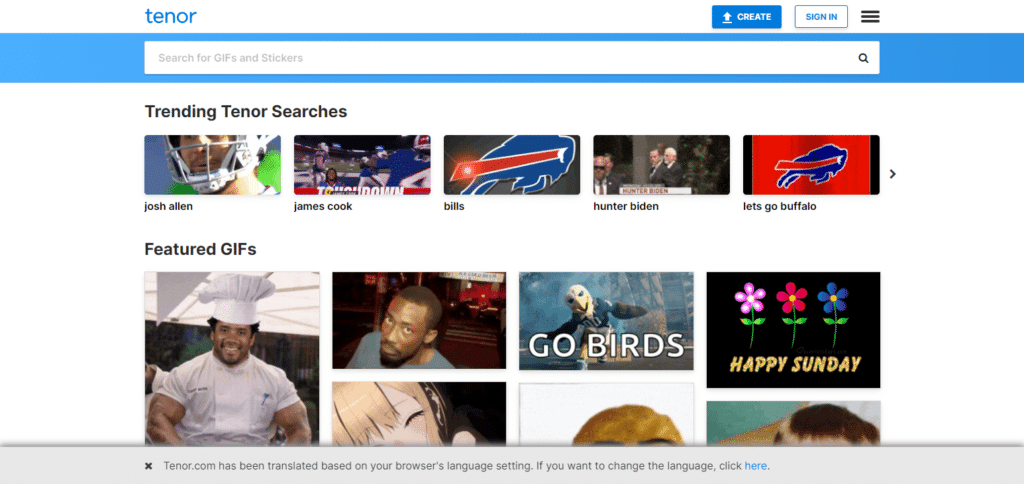
Task: Open the bills trending thumbnail
Action: pyautogui.click(x=511, y=165)
